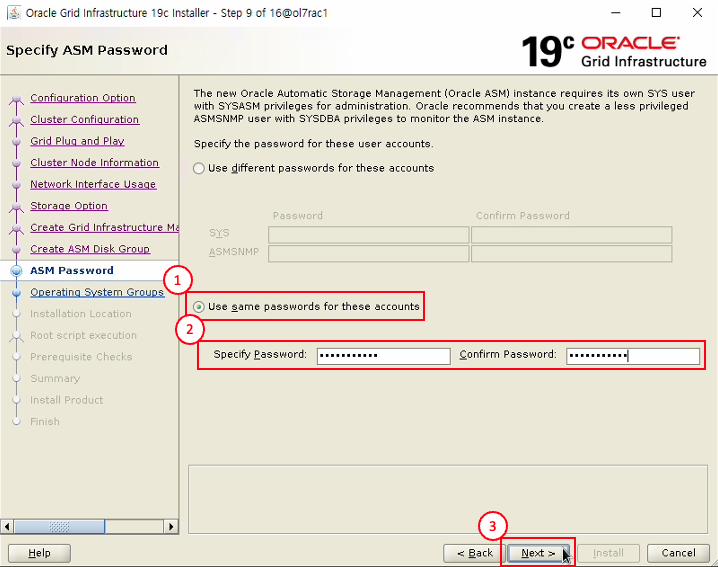Open Cluster Node Information step

coord(95,162)
